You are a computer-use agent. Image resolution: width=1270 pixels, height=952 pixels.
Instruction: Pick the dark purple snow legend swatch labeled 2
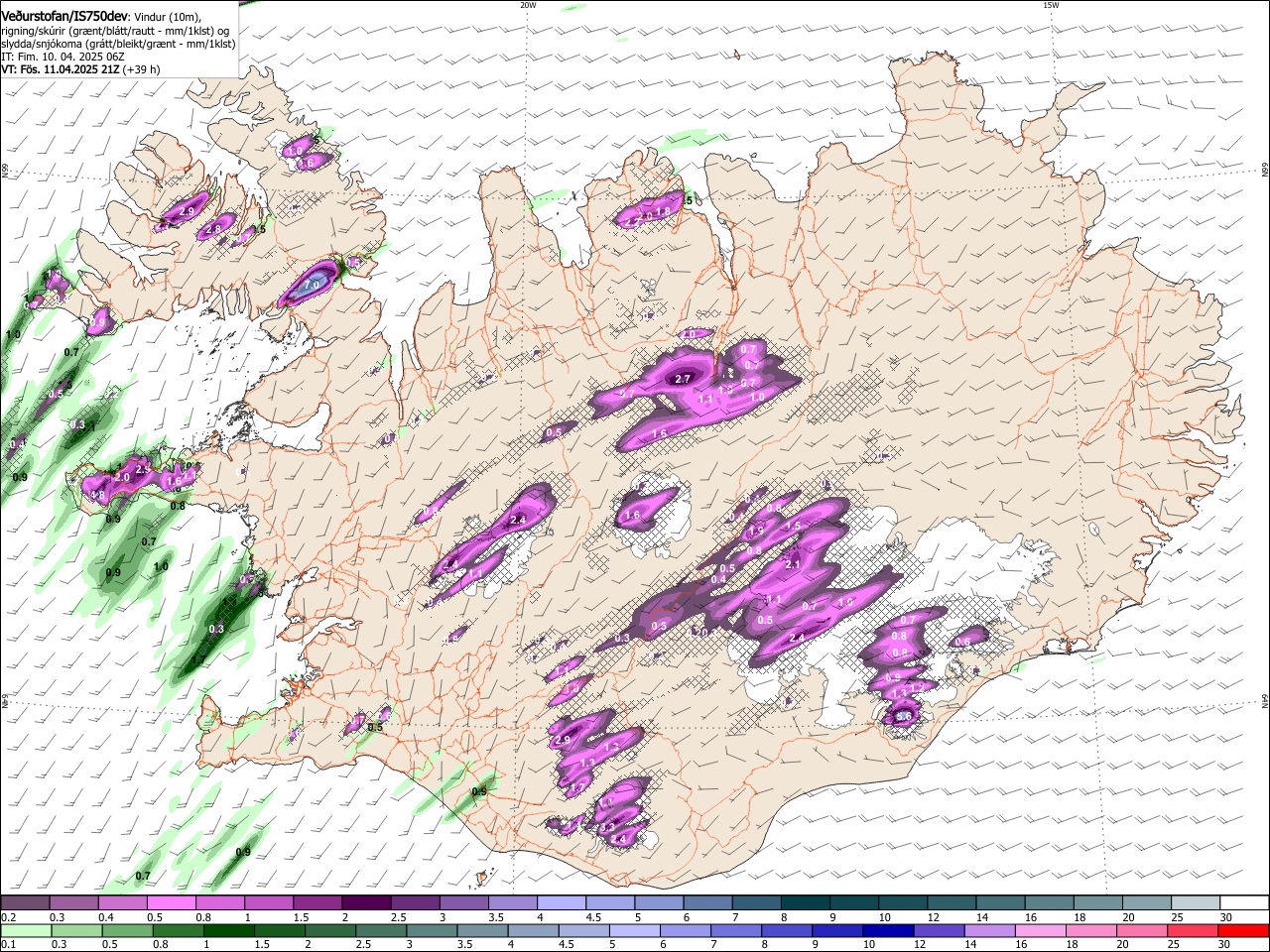point(365,903)
